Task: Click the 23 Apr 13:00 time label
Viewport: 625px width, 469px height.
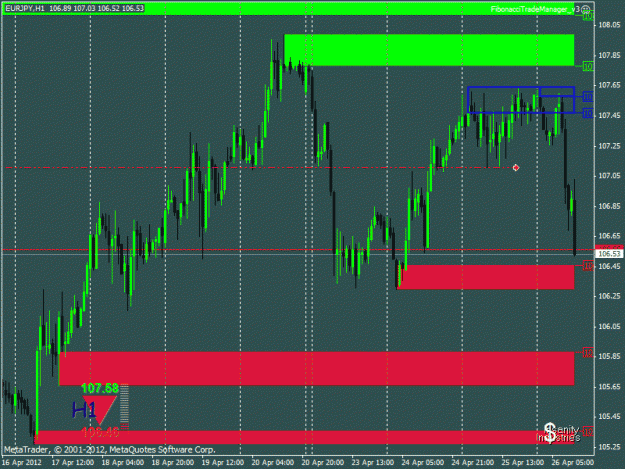Action: tap(373, 463)
